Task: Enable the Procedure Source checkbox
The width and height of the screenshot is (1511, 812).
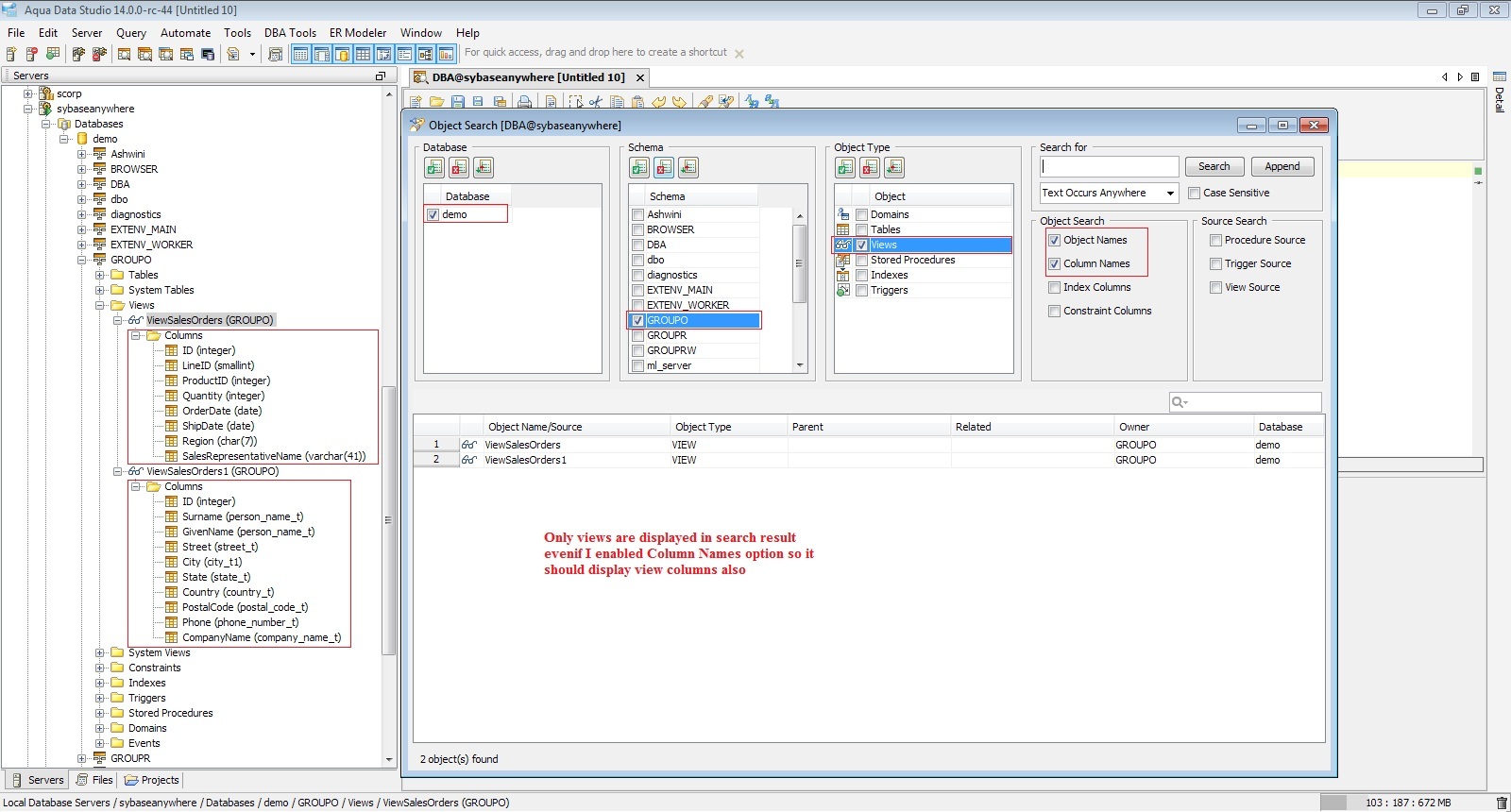Action: point(1216,240)
